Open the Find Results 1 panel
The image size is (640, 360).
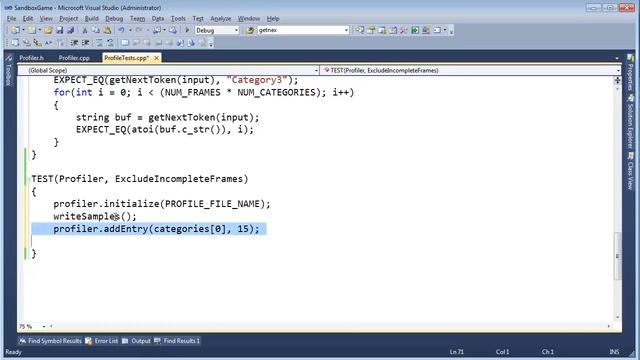coord(177,341)
